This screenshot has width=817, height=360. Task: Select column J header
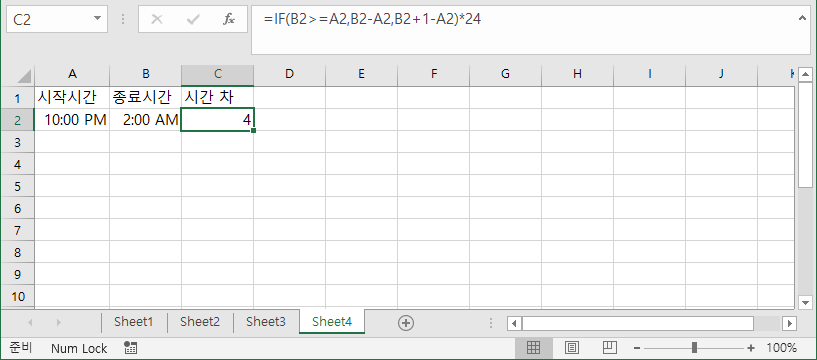[x=721, y=74]
